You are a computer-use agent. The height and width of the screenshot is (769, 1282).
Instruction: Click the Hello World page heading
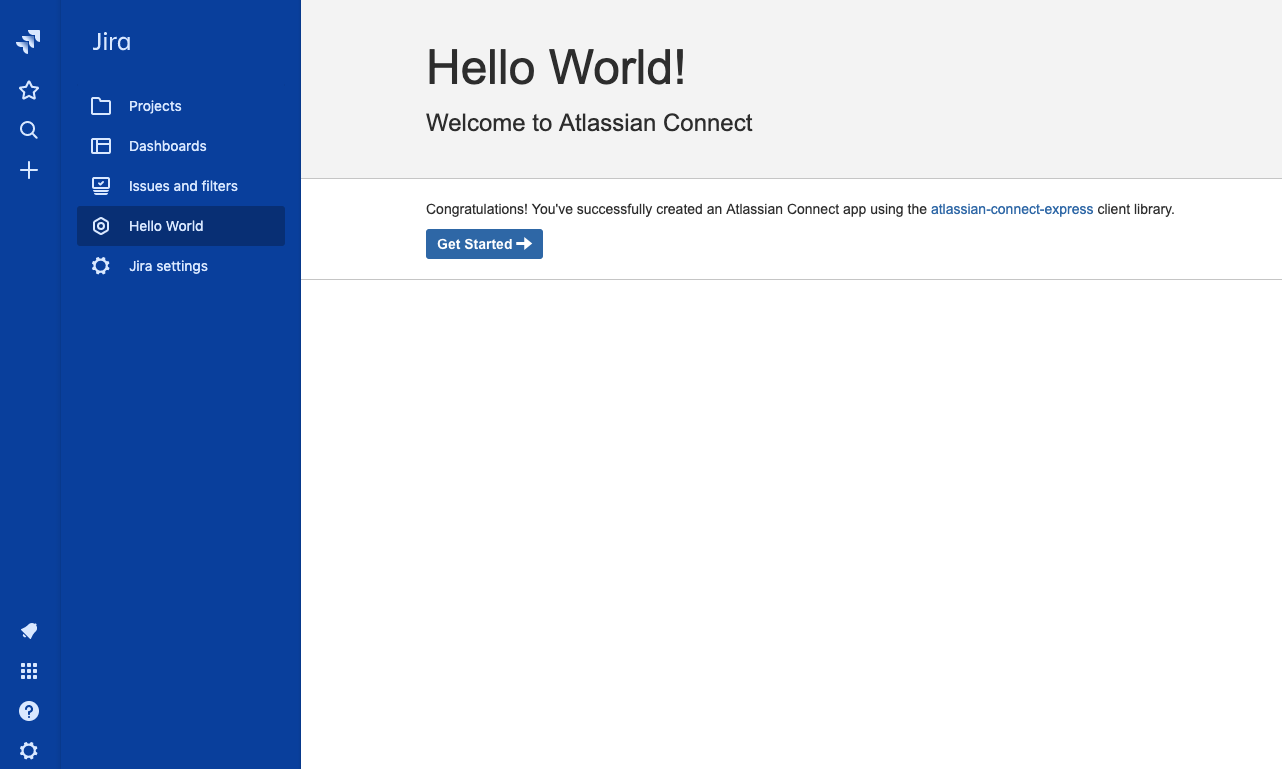point(556,67)
